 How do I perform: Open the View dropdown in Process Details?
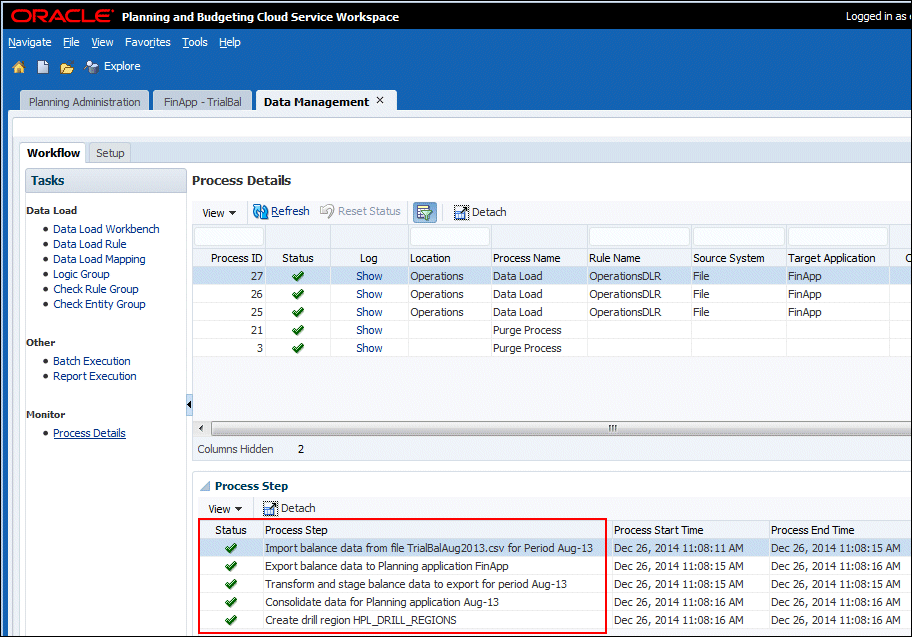pyautogui.click(x=219, y=213)
